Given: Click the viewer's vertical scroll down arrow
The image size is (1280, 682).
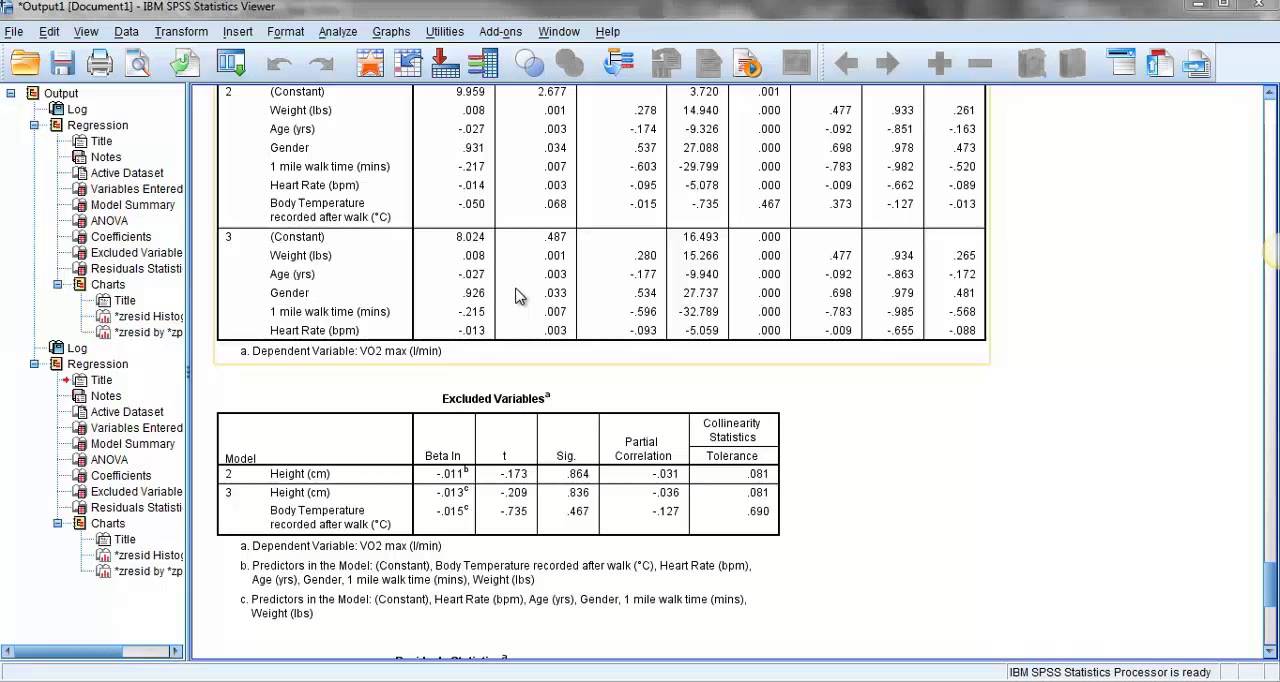Looking at the screenshot, I should [1271, 650].
